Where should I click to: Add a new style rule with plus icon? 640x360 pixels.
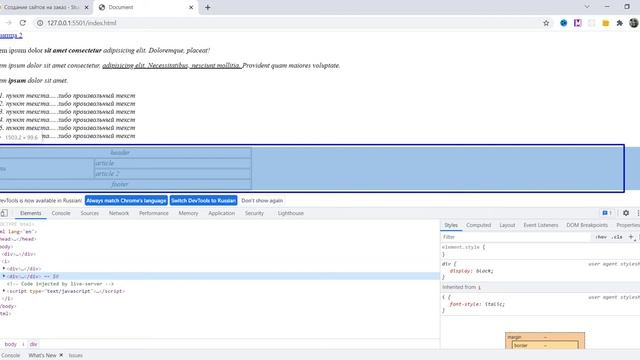pos(631,237)
